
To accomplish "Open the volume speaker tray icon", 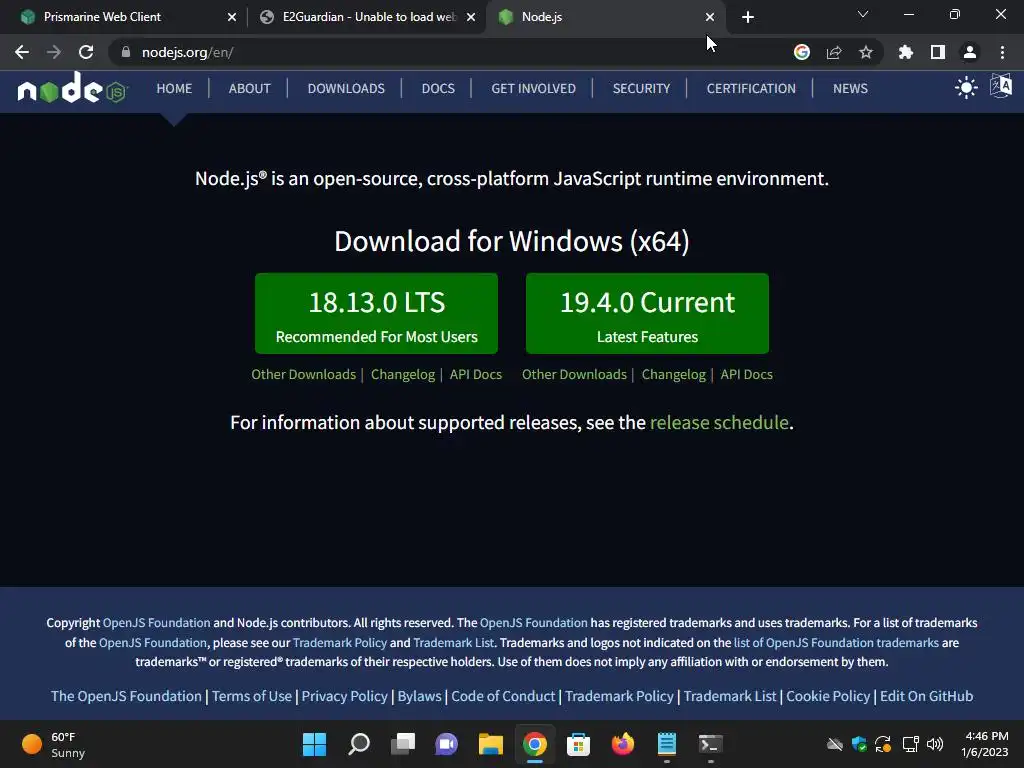I will click(935, 744).
